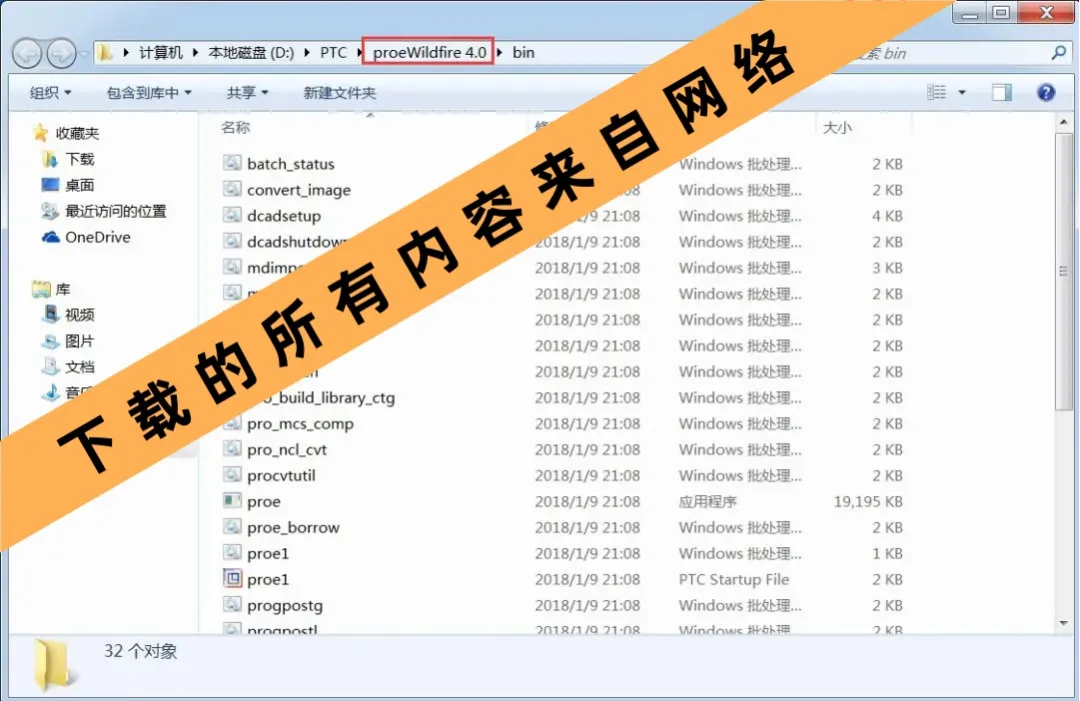1080x701 pixels.
Task: Select 本地磁盘 (D:) in the address bar
Action: [251, 52]
